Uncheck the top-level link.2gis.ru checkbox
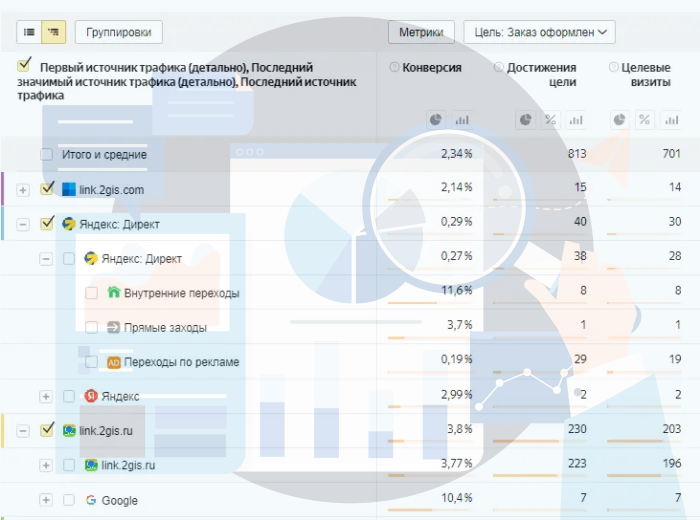700x520 pixels. [47, 429]
